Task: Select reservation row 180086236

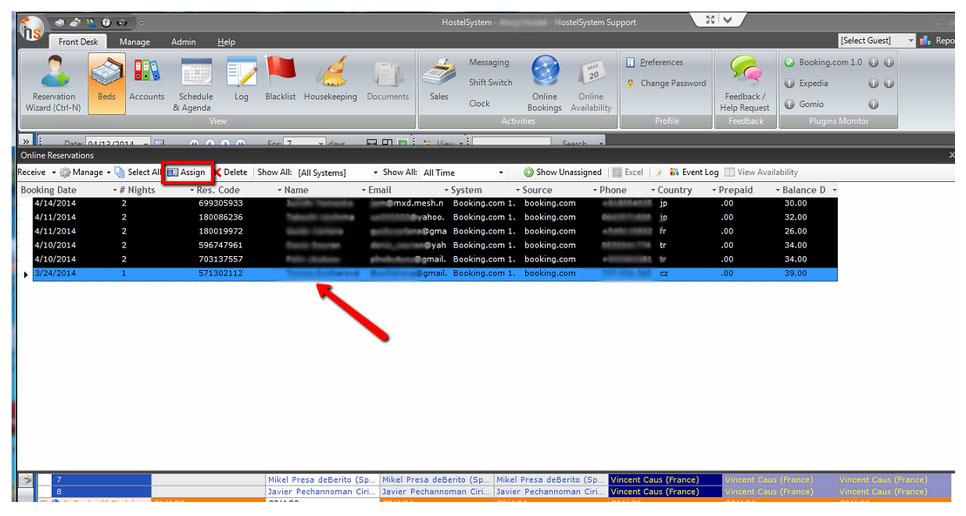Action: (x=435, y=217)
